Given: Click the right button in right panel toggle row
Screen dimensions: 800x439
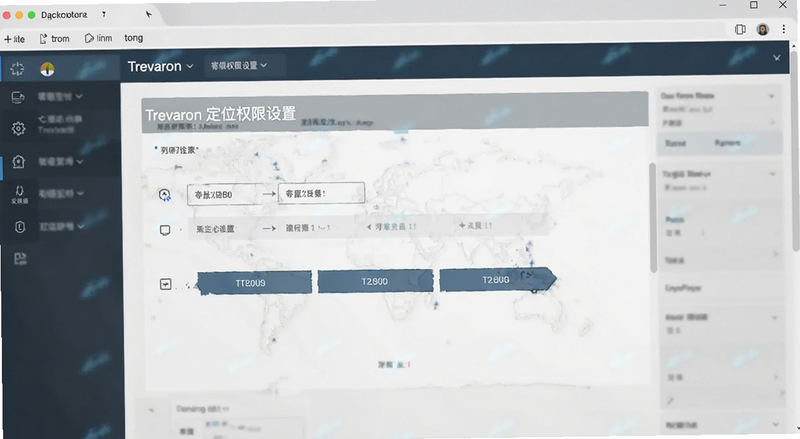Looking at the screenshot, I should tap(728, 143).
